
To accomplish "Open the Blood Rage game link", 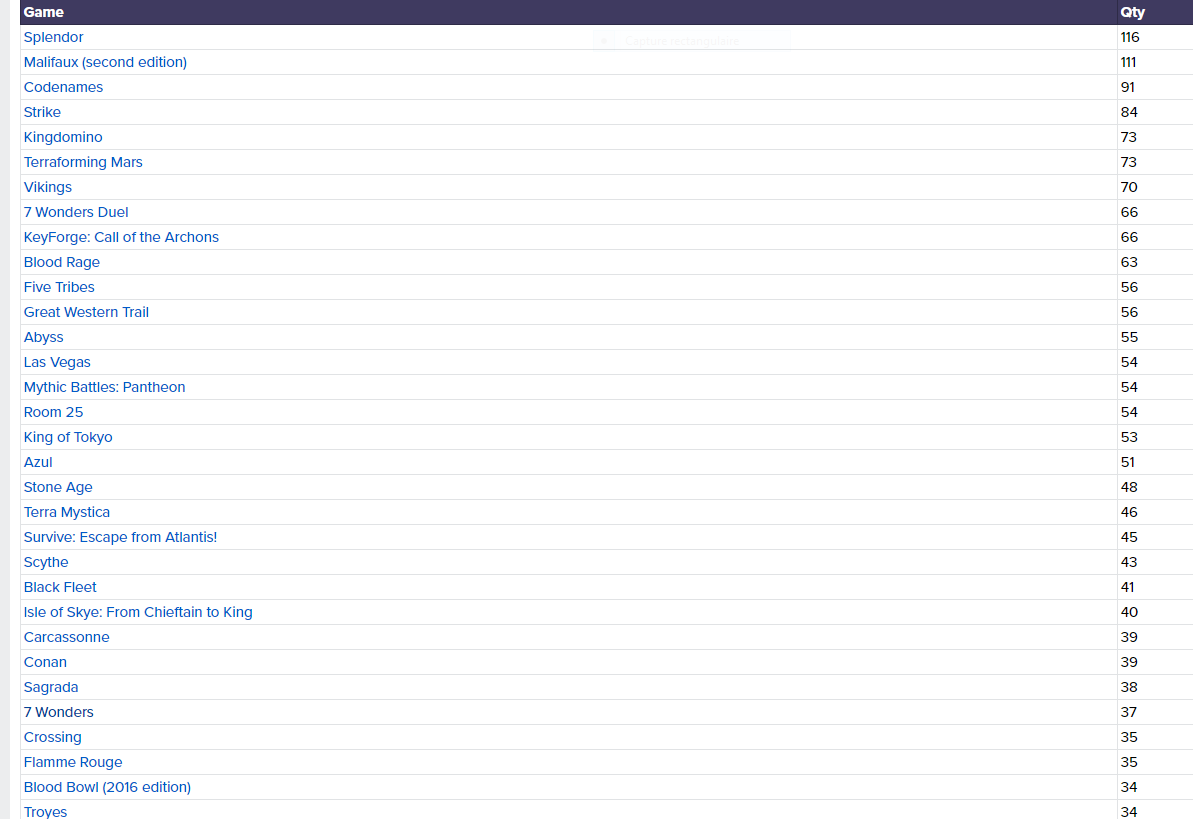I will [62, 262].
